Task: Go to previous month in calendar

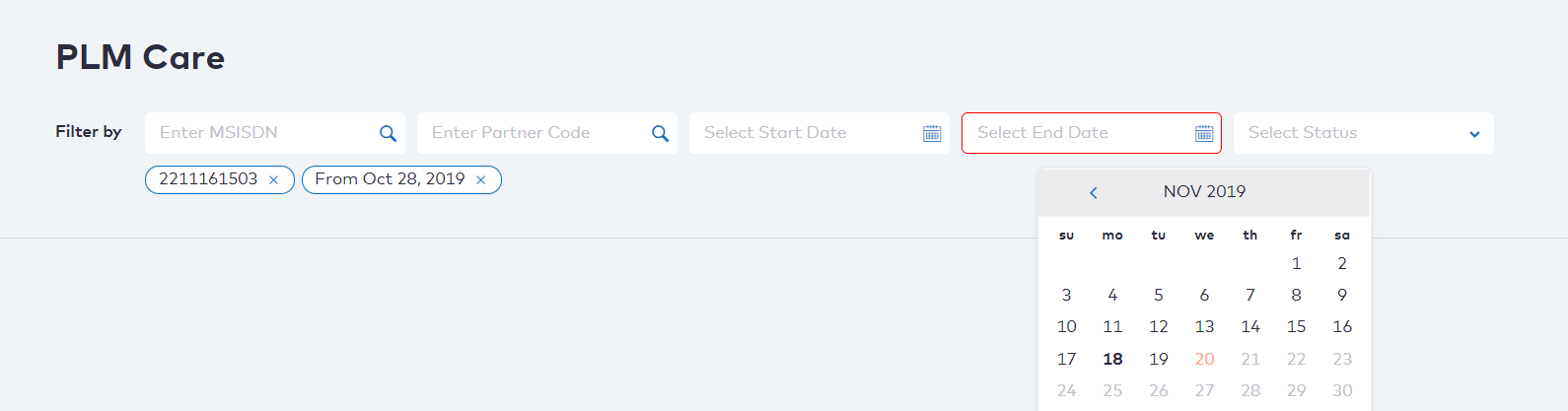Action: [x=1093, y=192]
